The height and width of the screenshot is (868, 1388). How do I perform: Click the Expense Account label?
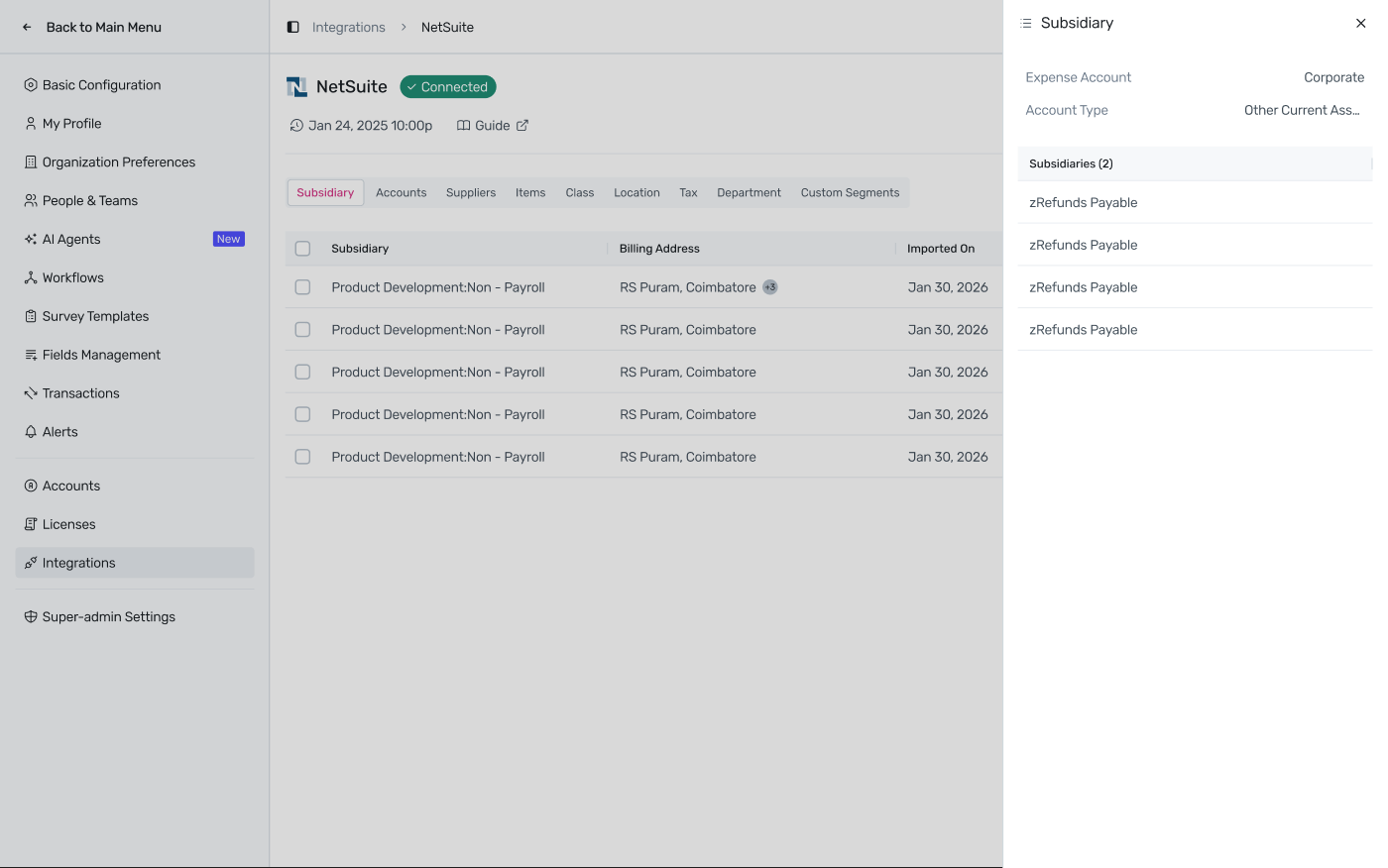point(1079,77)
